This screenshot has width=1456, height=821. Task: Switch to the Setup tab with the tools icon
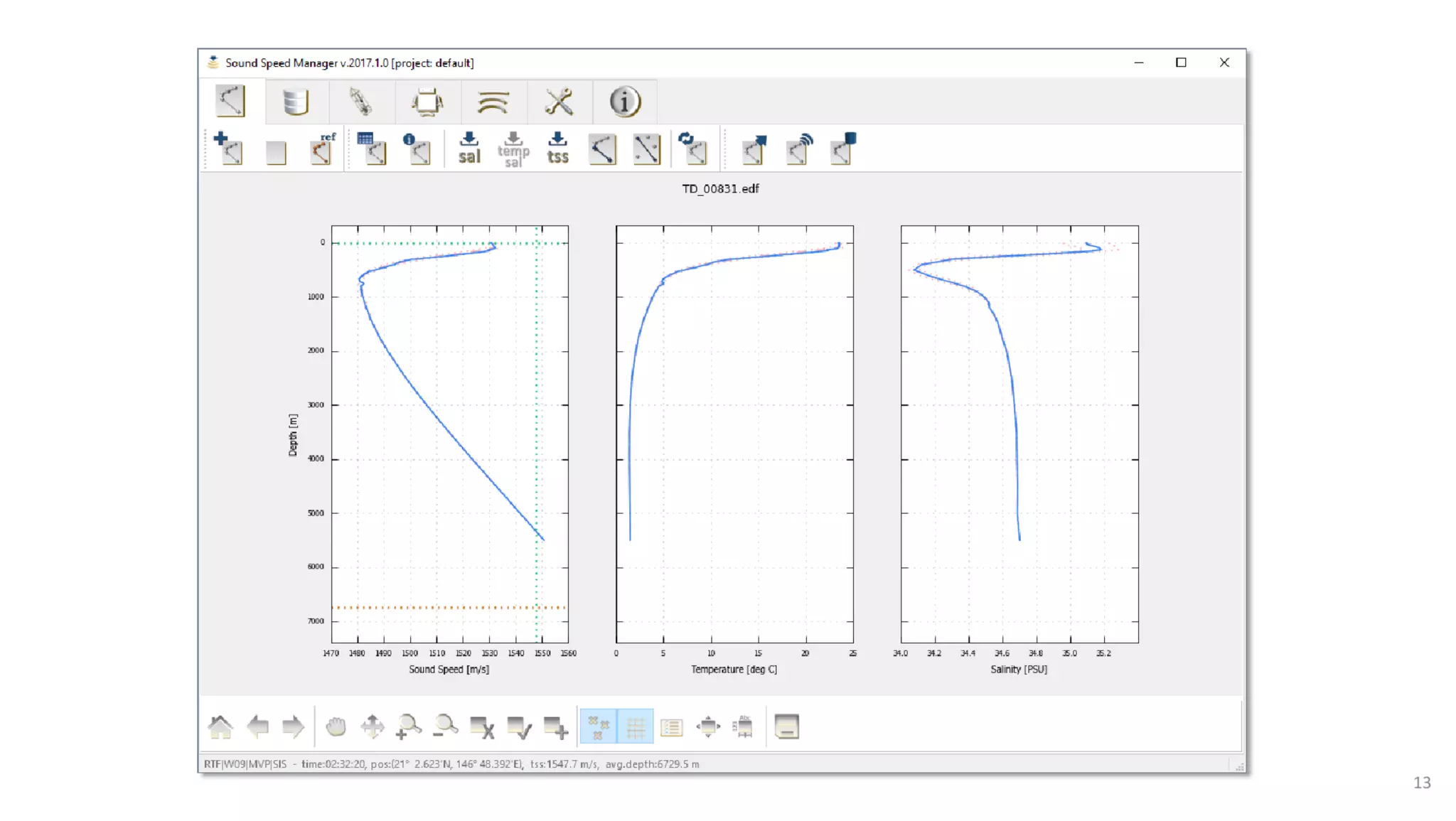pyautogui.click(x=559, y=102)
